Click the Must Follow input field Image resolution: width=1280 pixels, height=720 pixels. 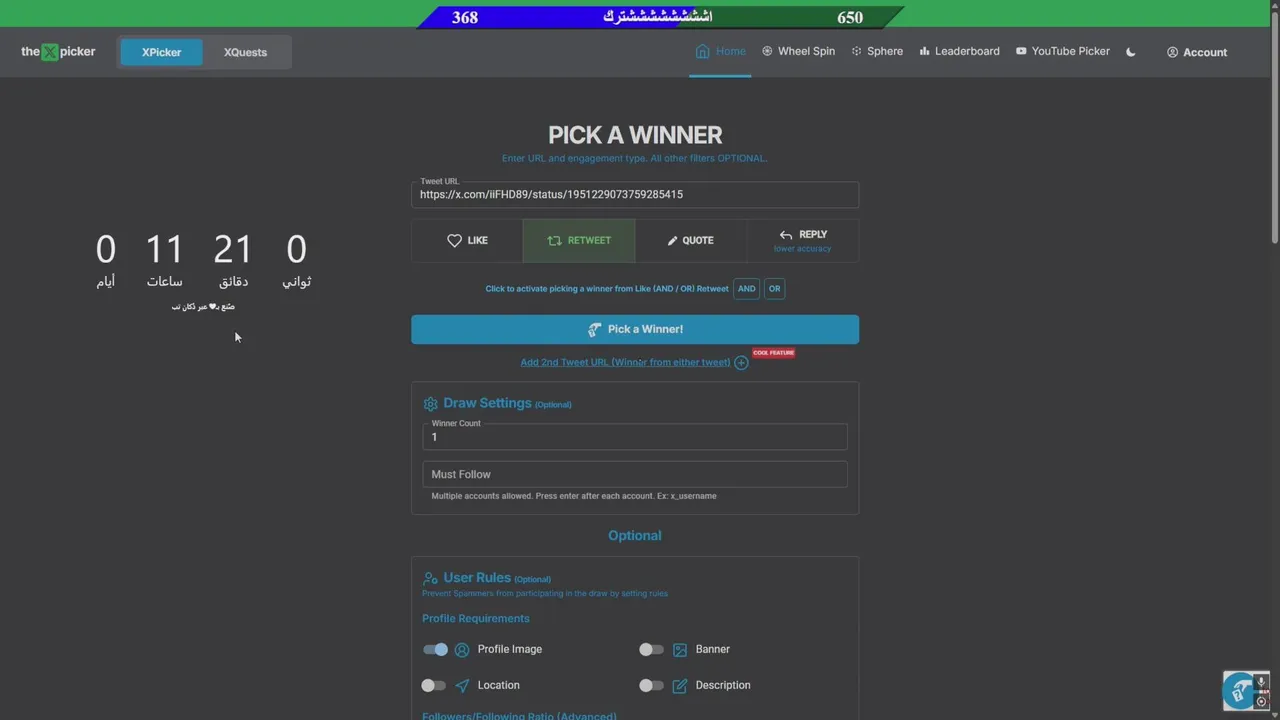[635, 474]
